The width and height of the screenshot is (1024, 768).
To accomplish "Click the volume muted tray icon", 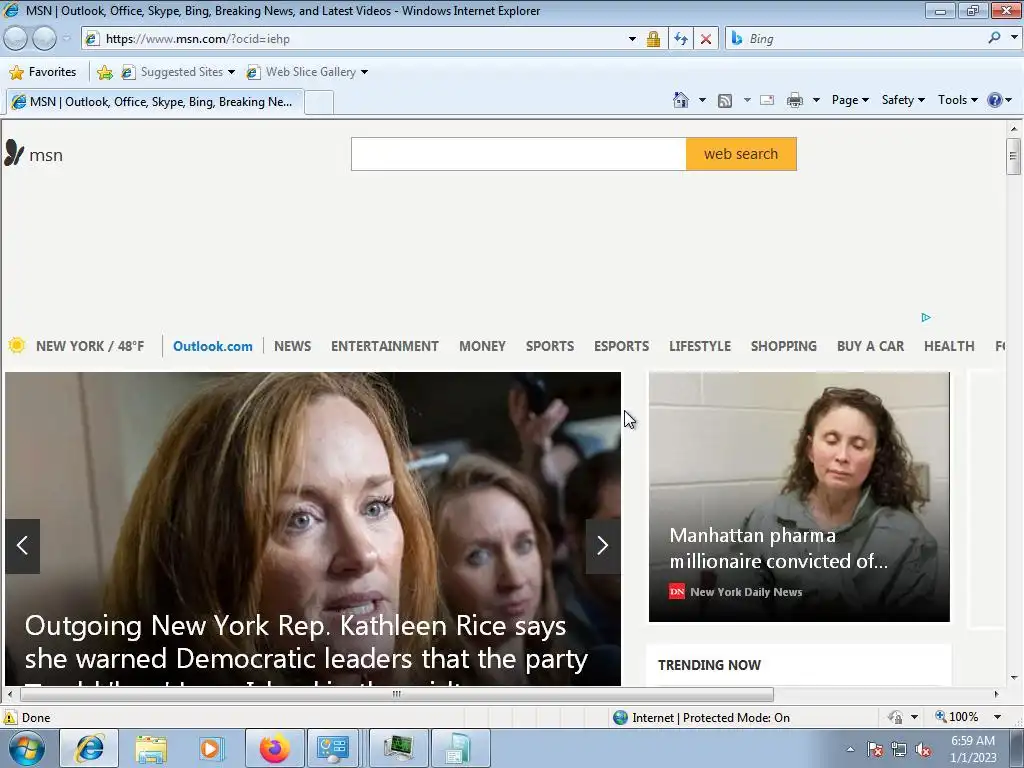I will point(923,749).
